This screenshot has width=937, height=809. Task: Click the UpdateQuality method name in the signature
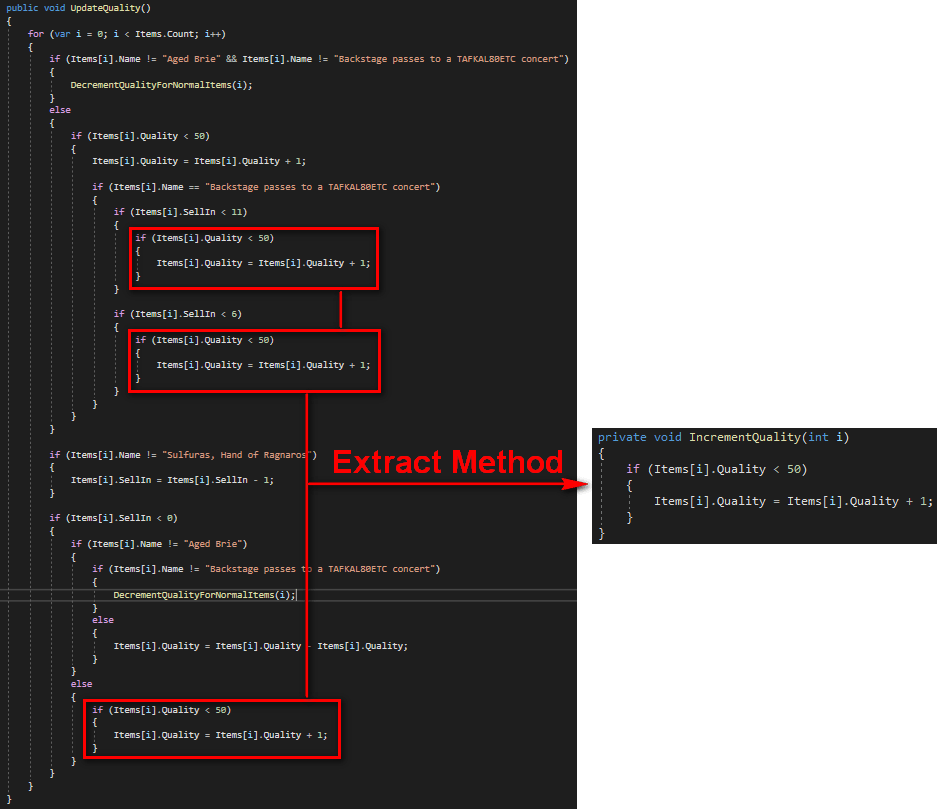pos(108,8)
